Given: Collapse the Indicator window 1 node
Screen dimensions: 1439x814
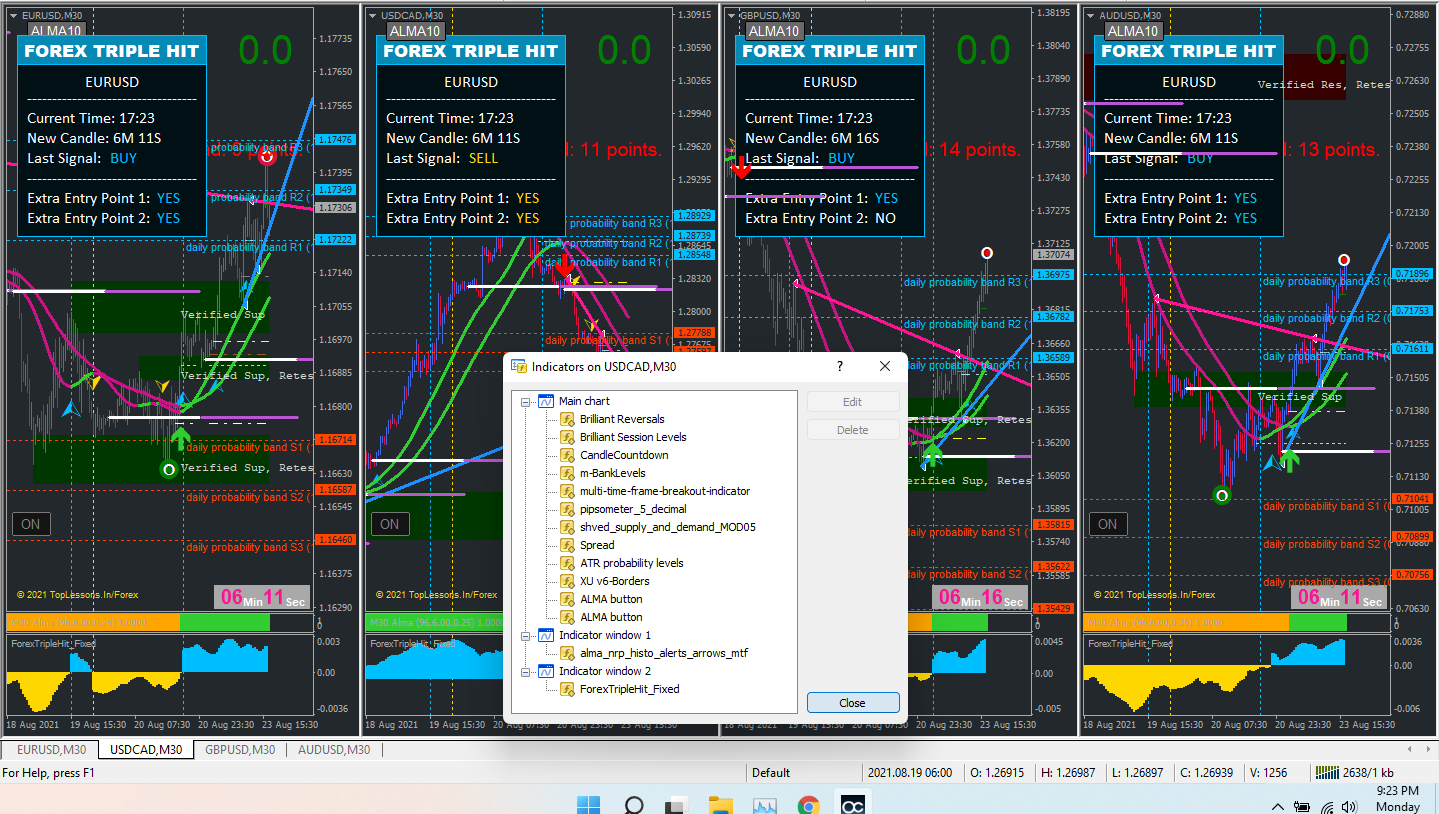Looking at the screenshot, I should click(526, 635).
